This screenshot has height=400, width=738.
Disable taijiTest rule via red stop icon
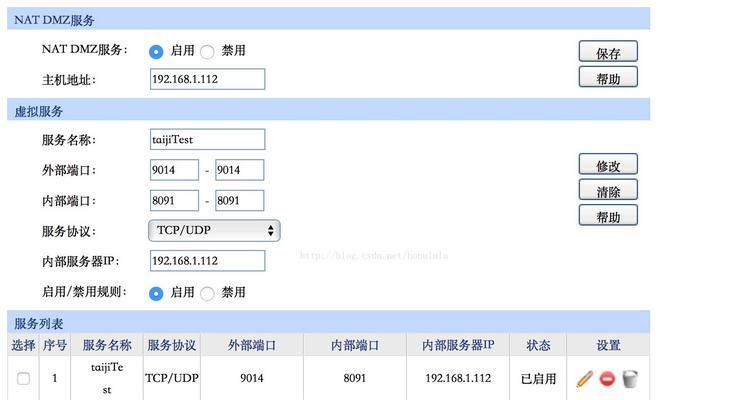click(x=607, y=379)
